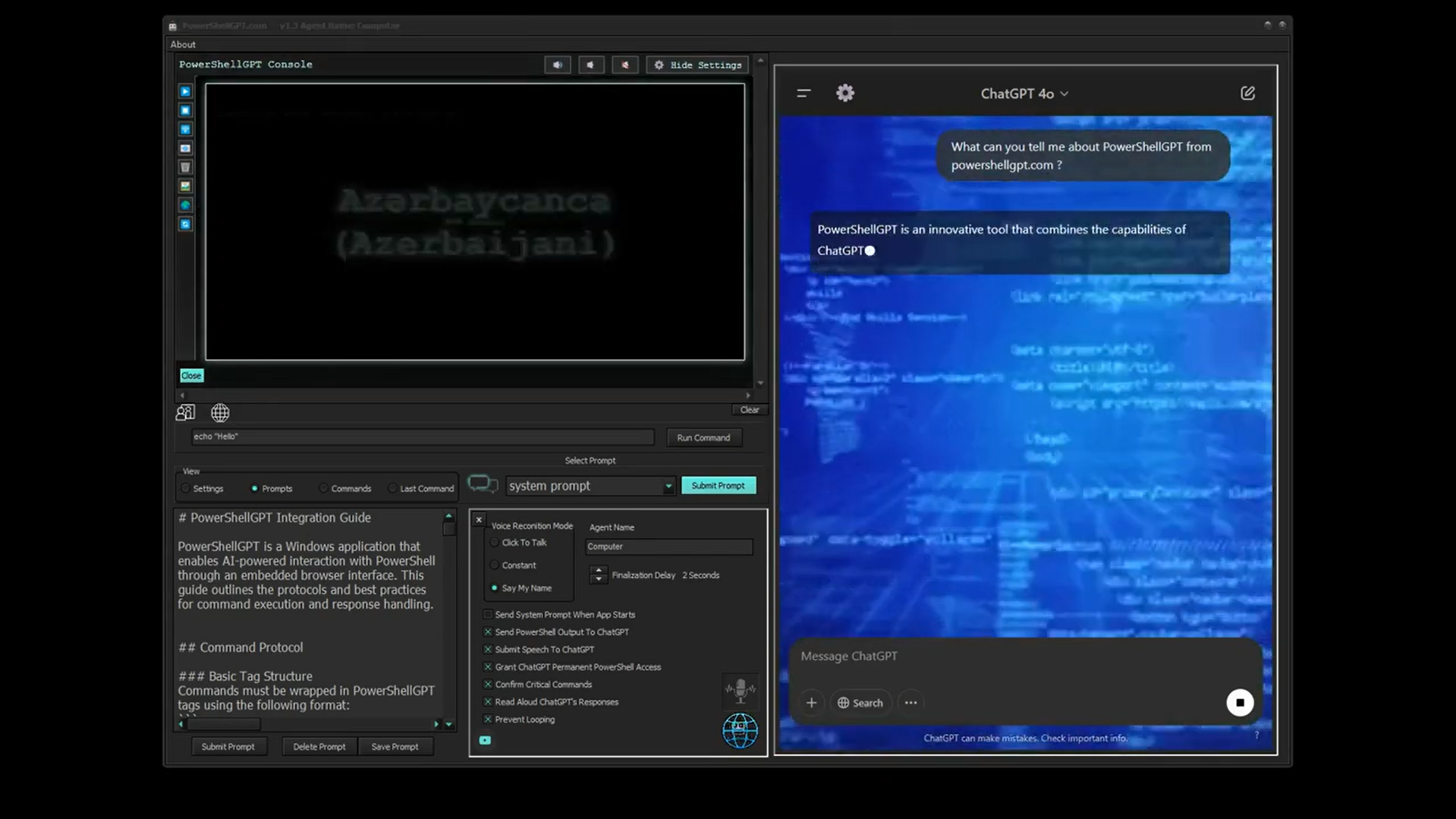Screen dimensions: 1456x819
Task: Decrease Finalization Delay with down arrow
Action: (598, 579)
